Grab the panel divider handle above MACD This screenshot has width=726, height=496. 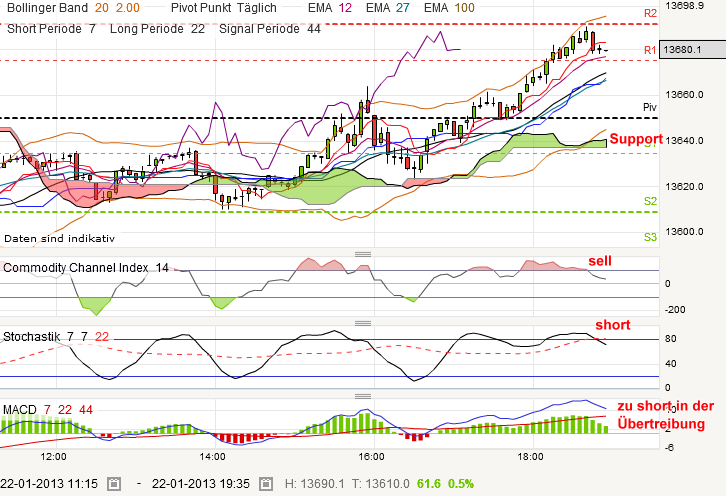(363, 396)
